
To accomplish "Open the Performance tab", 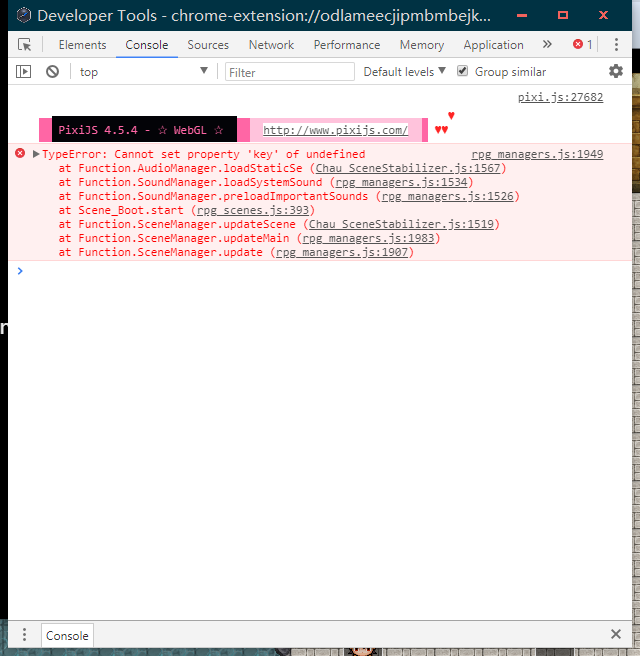I will coord(347,45).
